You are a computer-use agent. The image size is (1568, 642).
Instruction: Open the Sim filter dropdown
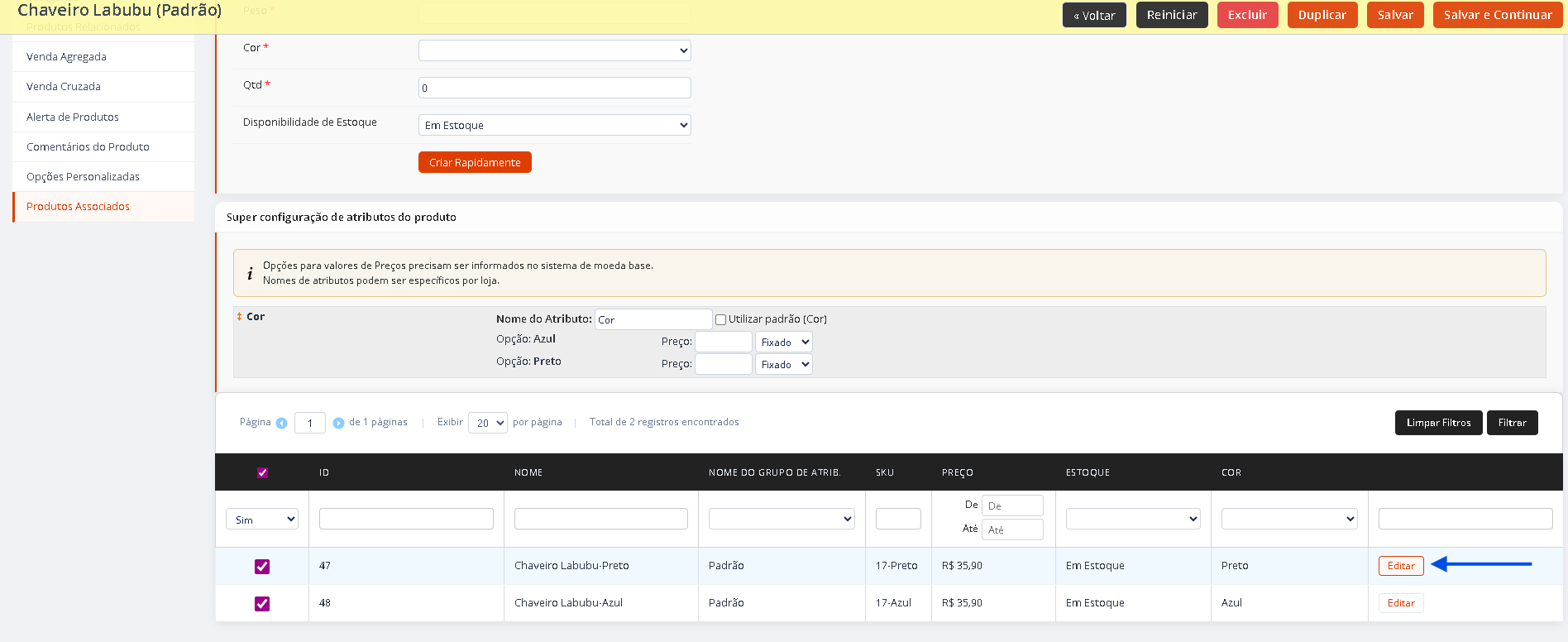(x=262, y=520)
